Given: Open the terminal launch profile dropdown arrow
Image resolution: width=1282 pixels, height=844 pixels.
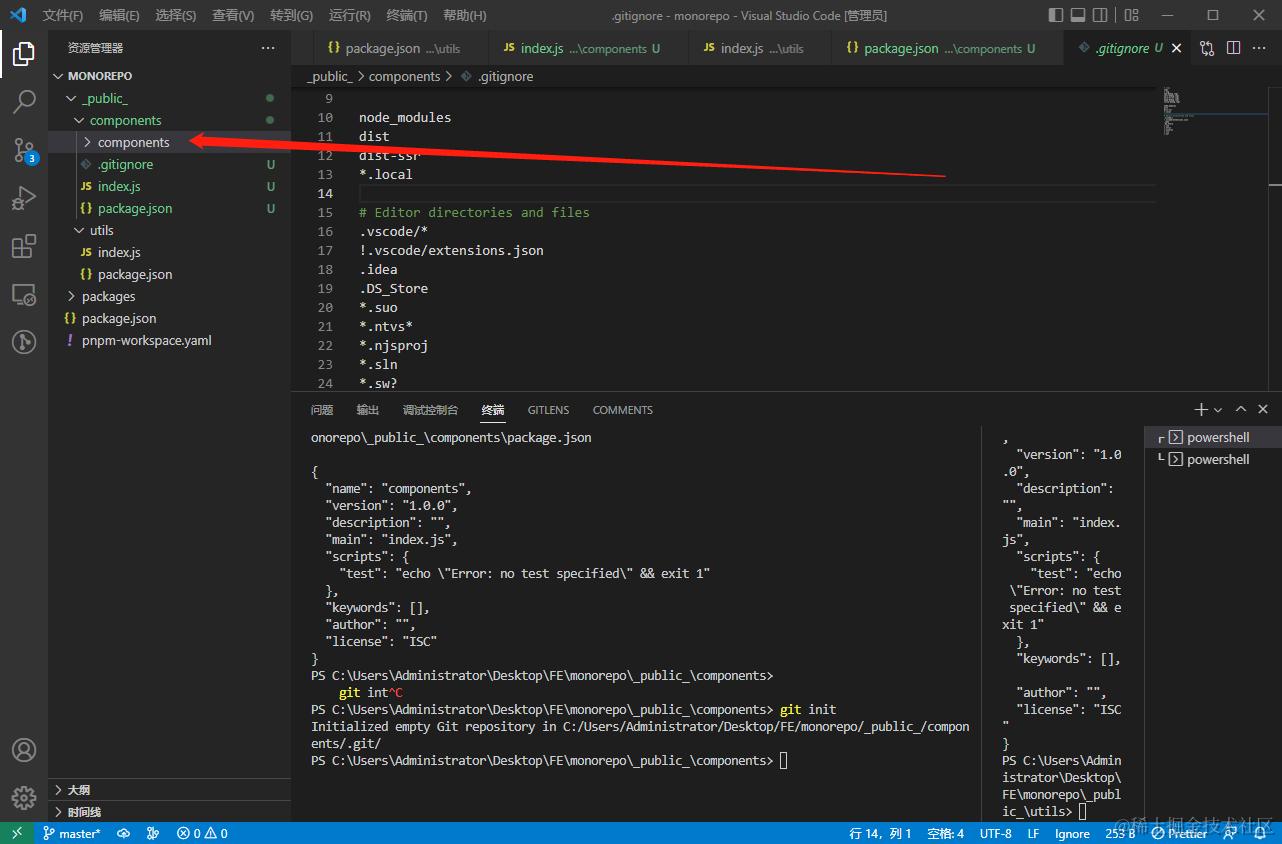Looking at the screenshot, I should click(1218, 410).
